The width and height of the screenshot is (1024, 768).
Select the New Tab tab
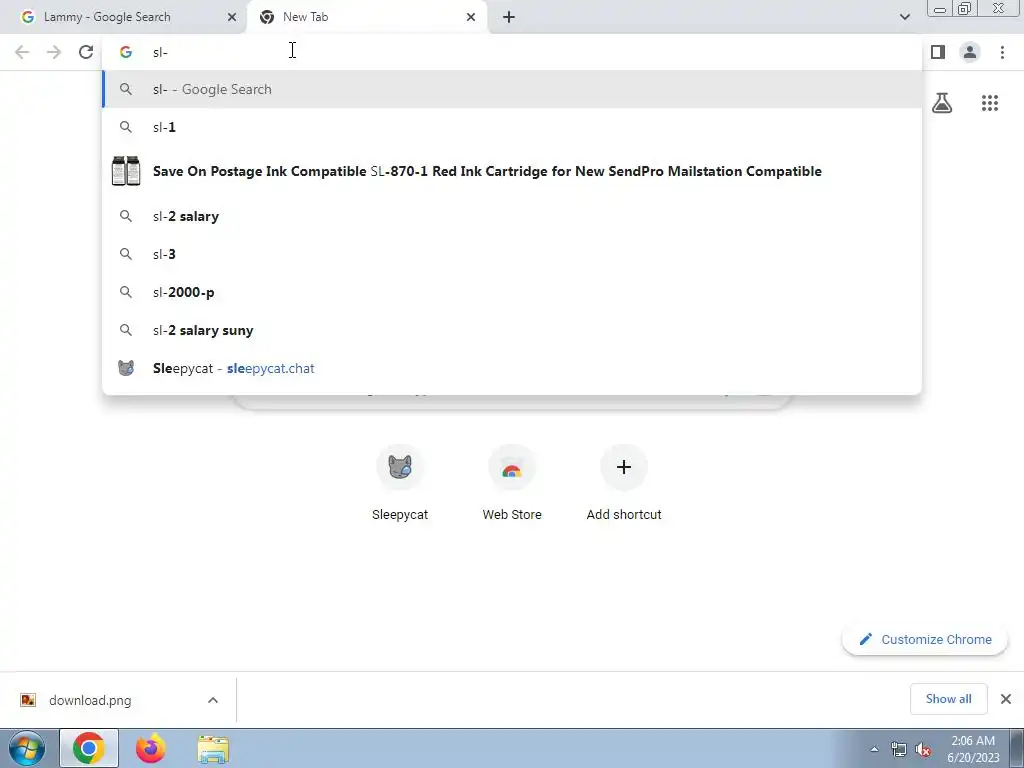click(x=366, y=17)
